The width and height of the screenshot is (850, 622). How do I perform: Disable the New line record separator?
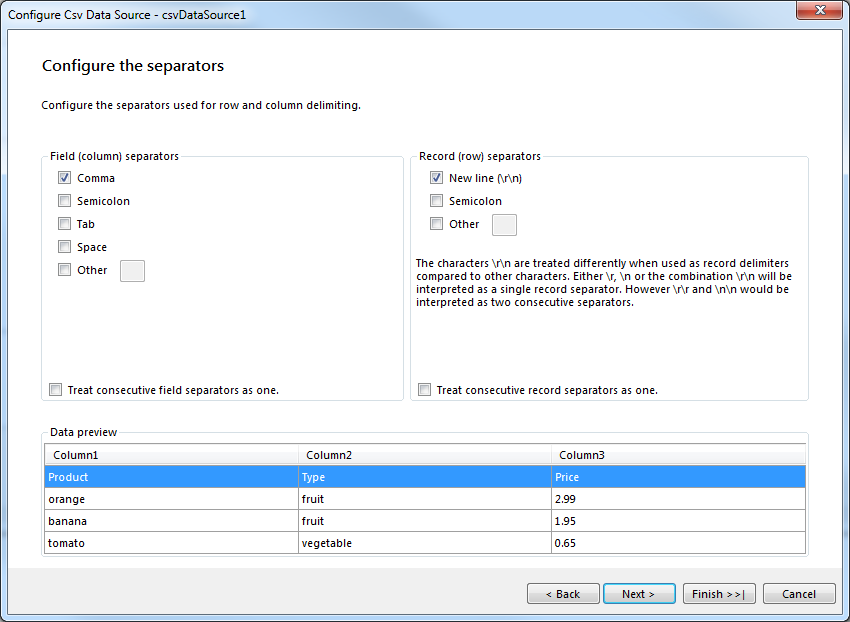coord(436,177)
